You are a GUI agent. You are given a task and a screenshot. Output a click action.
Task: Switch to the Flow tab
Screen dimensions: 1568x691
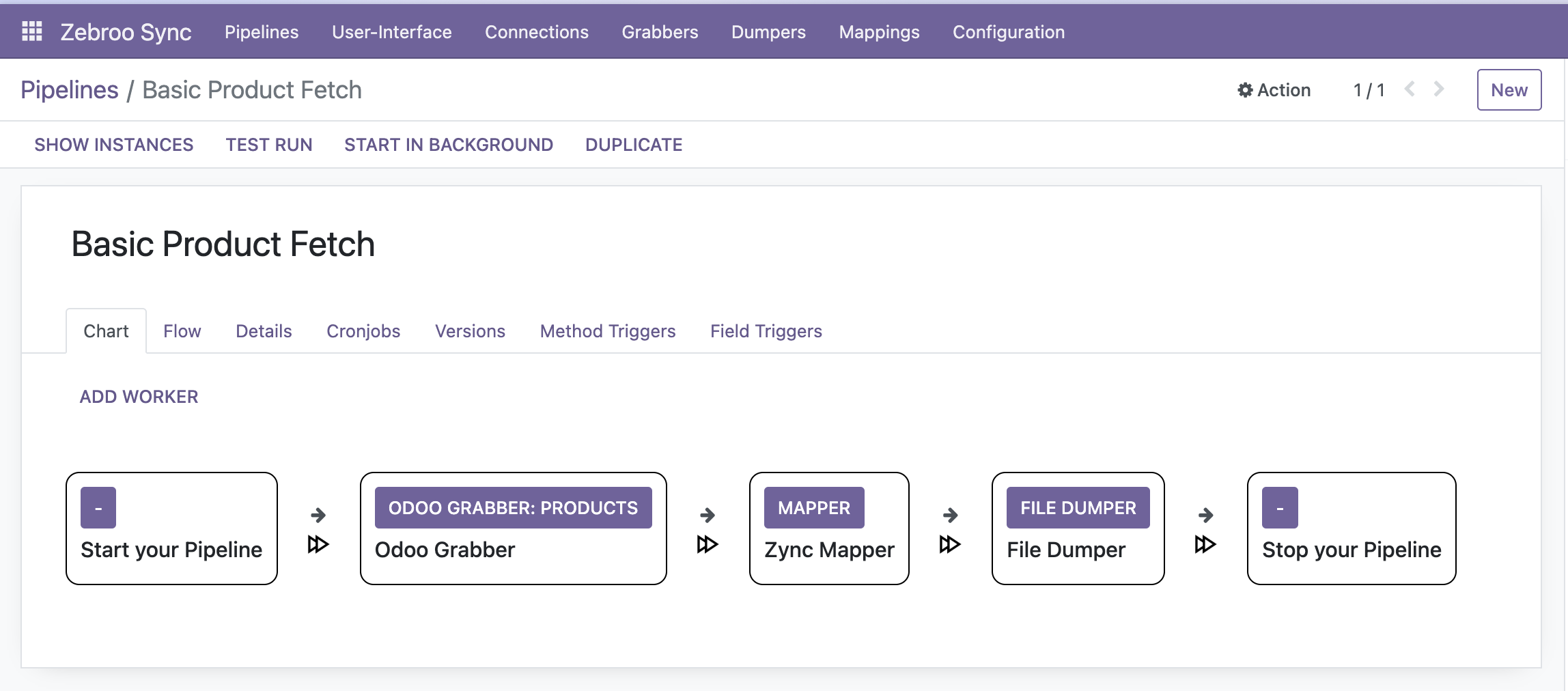(182, 331)
